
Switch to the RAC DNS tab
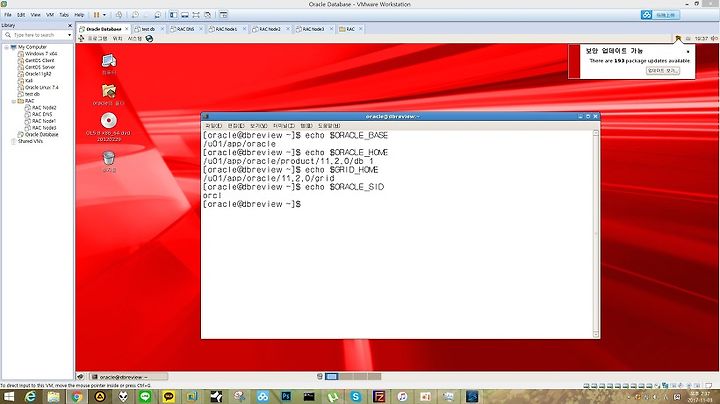coord(185,29)
